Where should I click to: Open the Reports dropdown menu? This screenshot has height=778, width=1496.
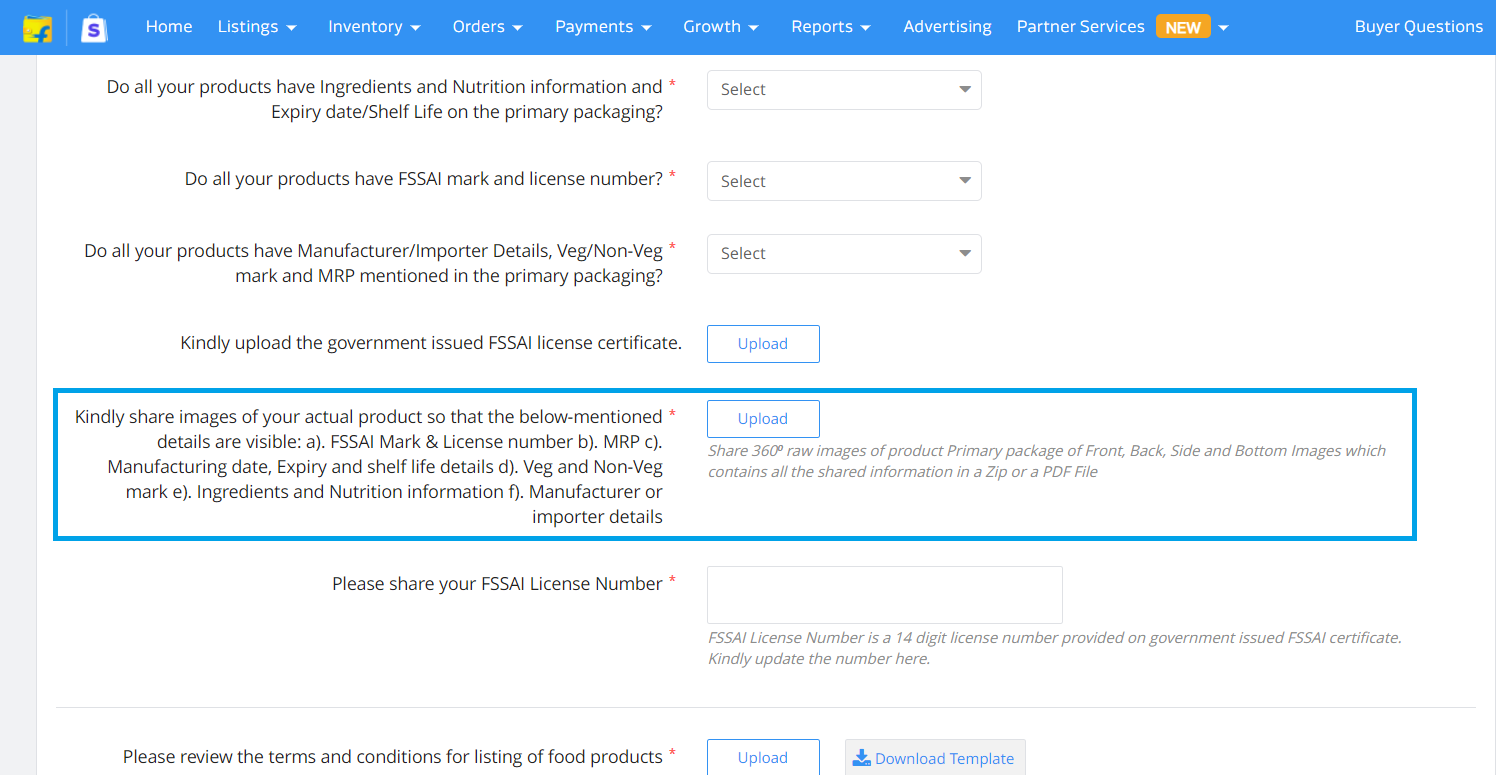(x=830, y=27)
